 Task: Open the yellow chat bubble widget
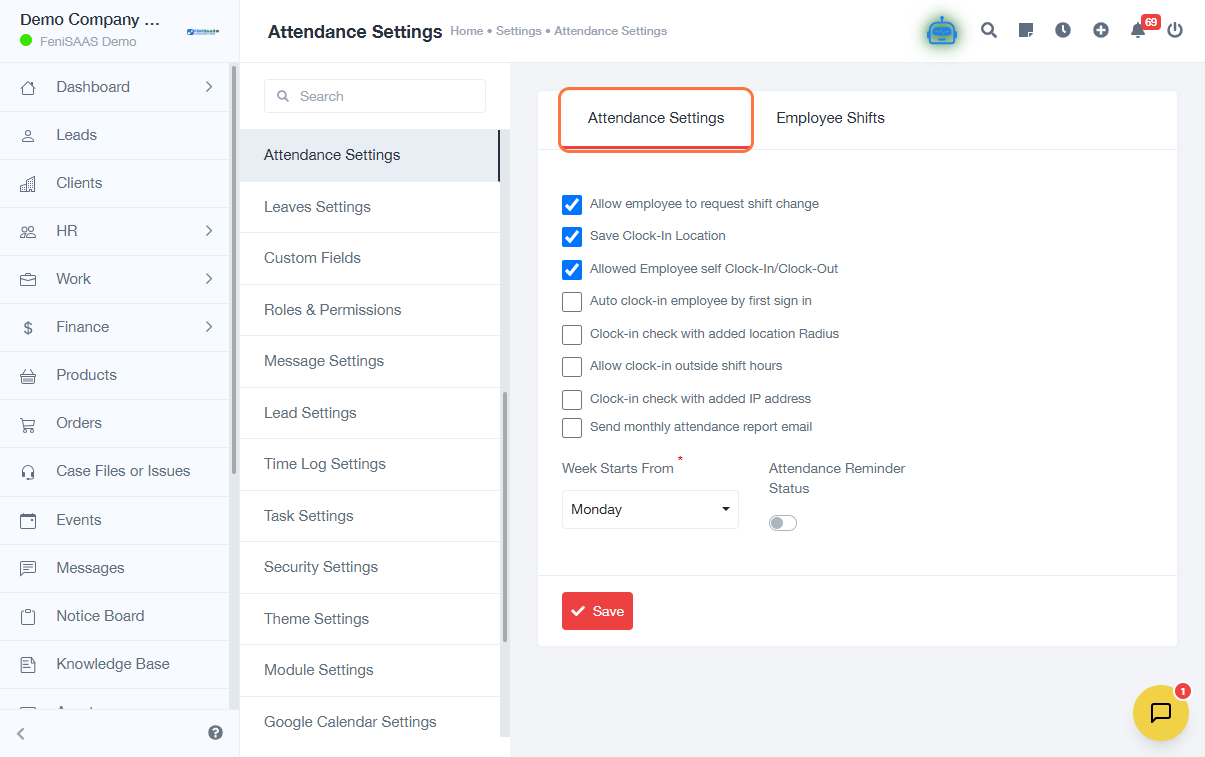point(1160,713)
